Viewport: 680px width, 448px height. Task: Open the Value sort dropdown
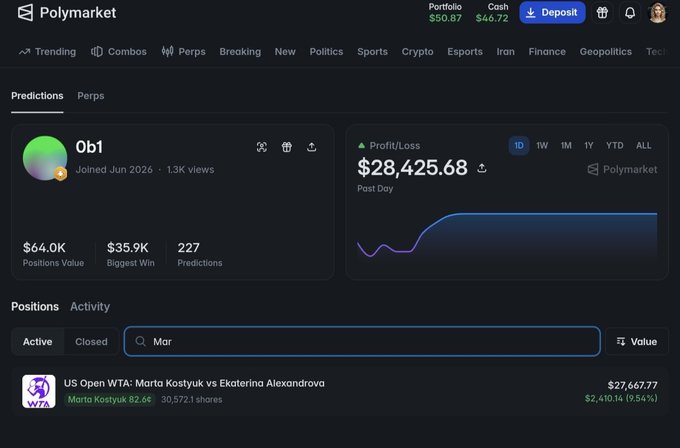637,342
